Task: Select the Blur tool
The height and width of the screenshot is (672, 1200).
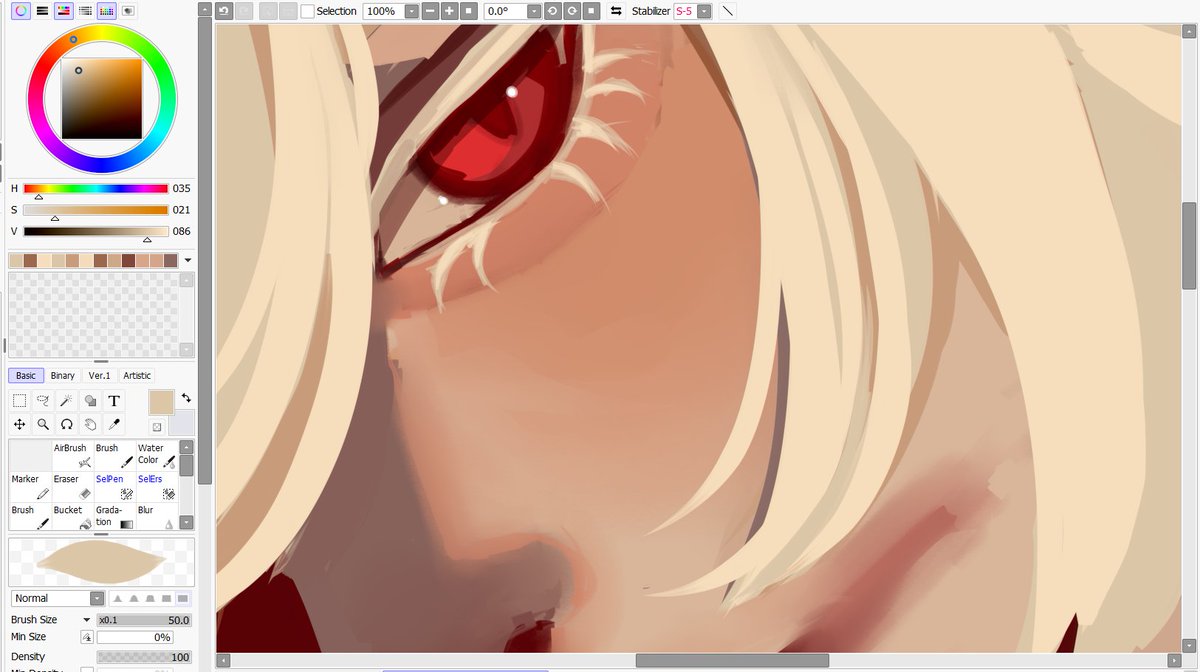Action: tap(156, 516)
